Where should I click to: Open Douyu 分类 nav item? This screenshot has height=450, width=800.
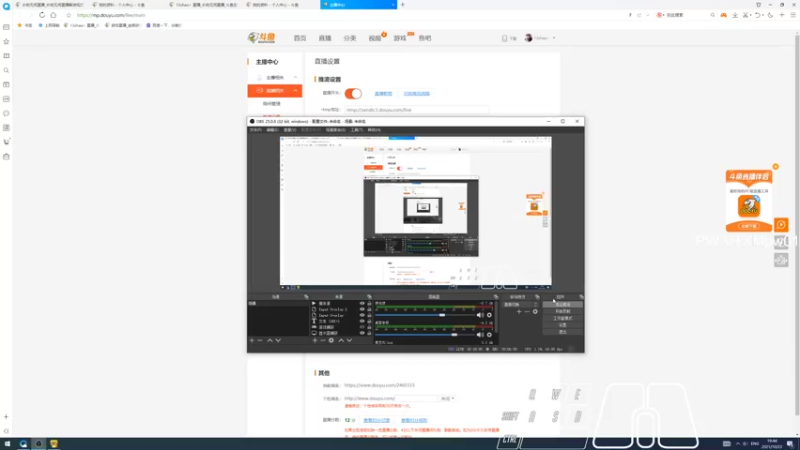[x=349, y=38]
